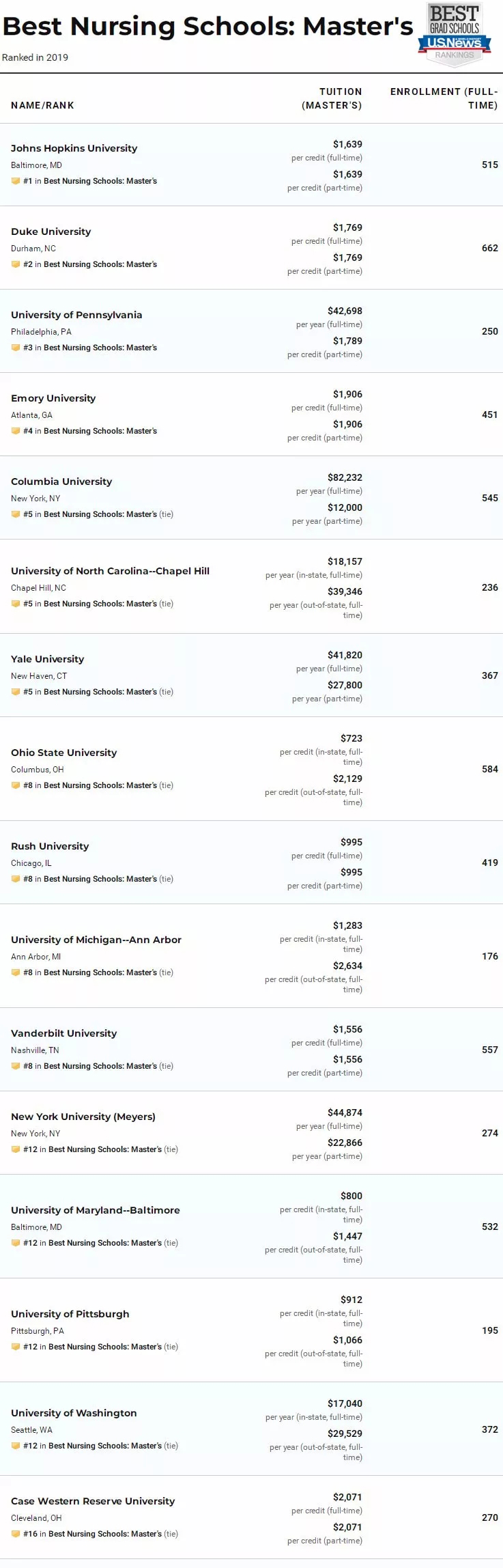
Task: Click the US News Best Grad Schools badge
Action: [x=454, y=34]
